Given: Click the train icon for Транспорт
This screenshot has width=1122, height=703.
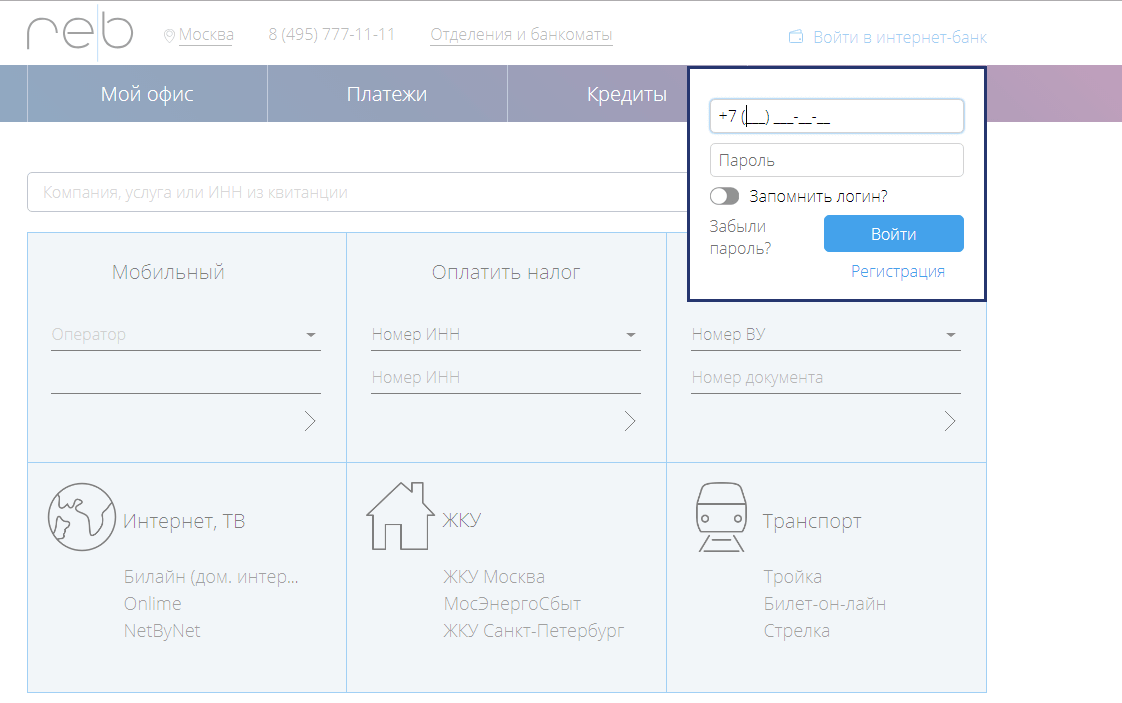Looking at the screenshot, I should (x=720, y=517).
